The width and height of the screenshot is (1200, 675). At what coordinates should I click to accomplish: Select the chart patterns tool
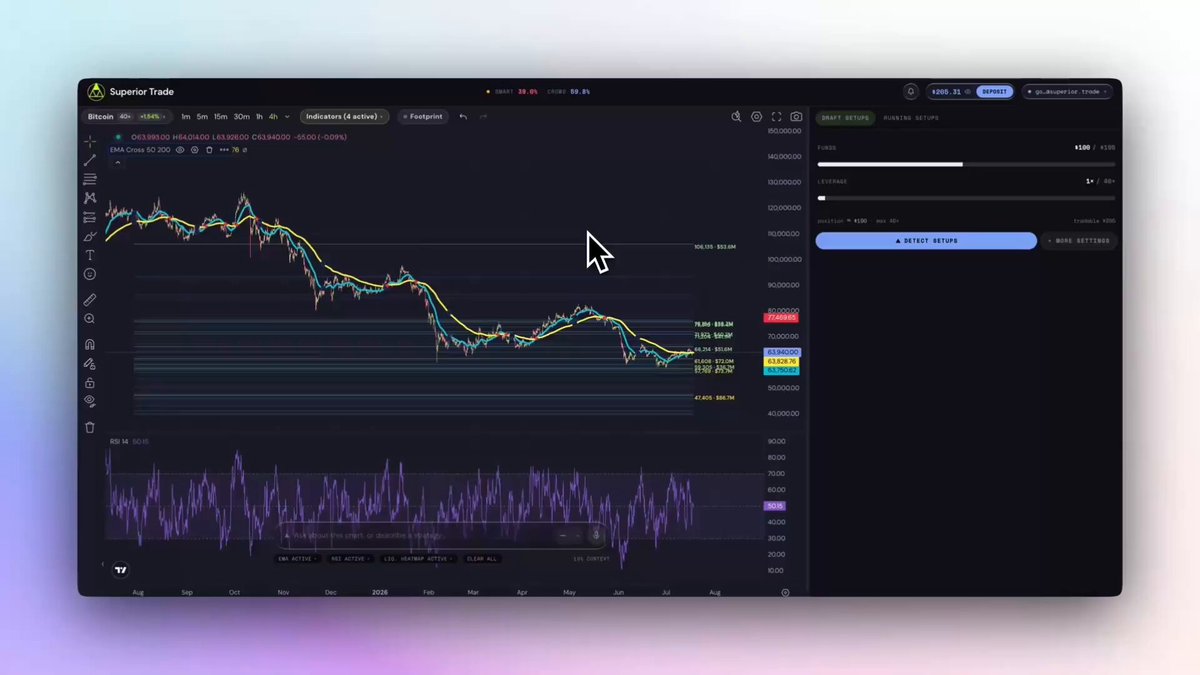(90, 198)
